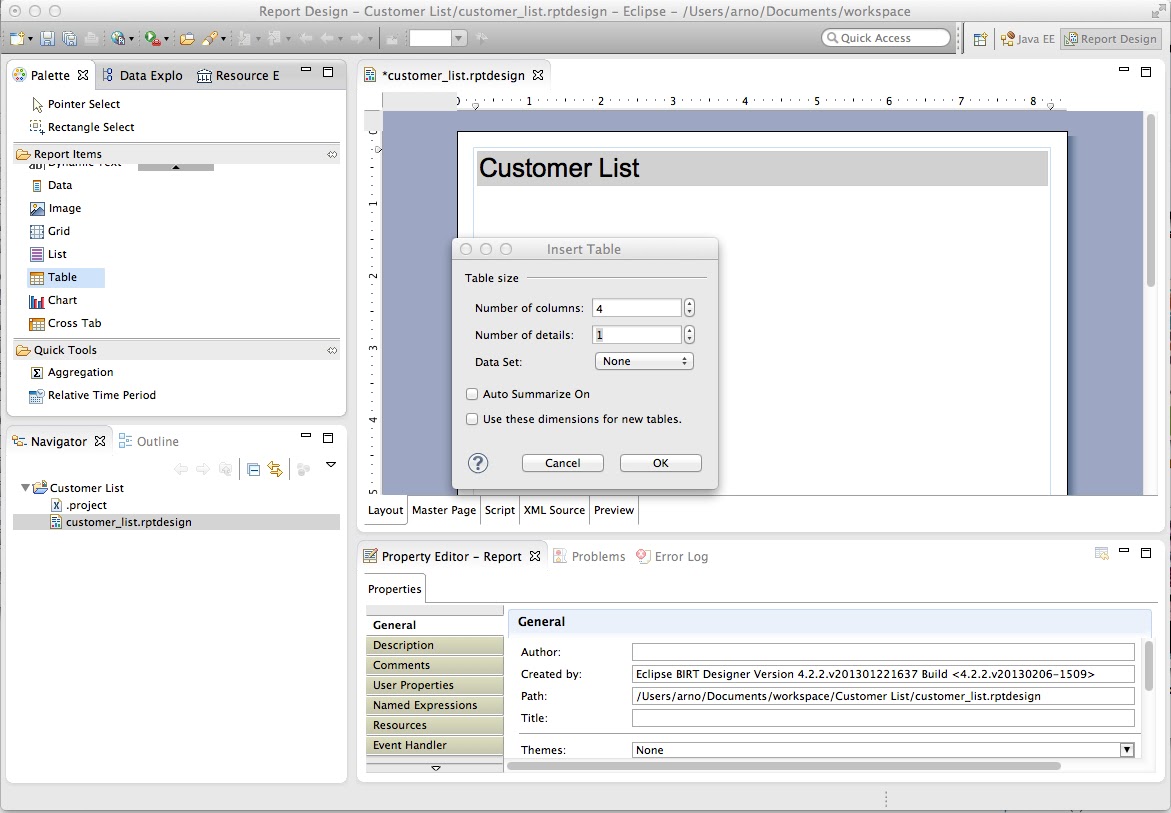Click the Number of details field
The width and height of the screenshot is (1171, 813).
click(x=636, y=334)
